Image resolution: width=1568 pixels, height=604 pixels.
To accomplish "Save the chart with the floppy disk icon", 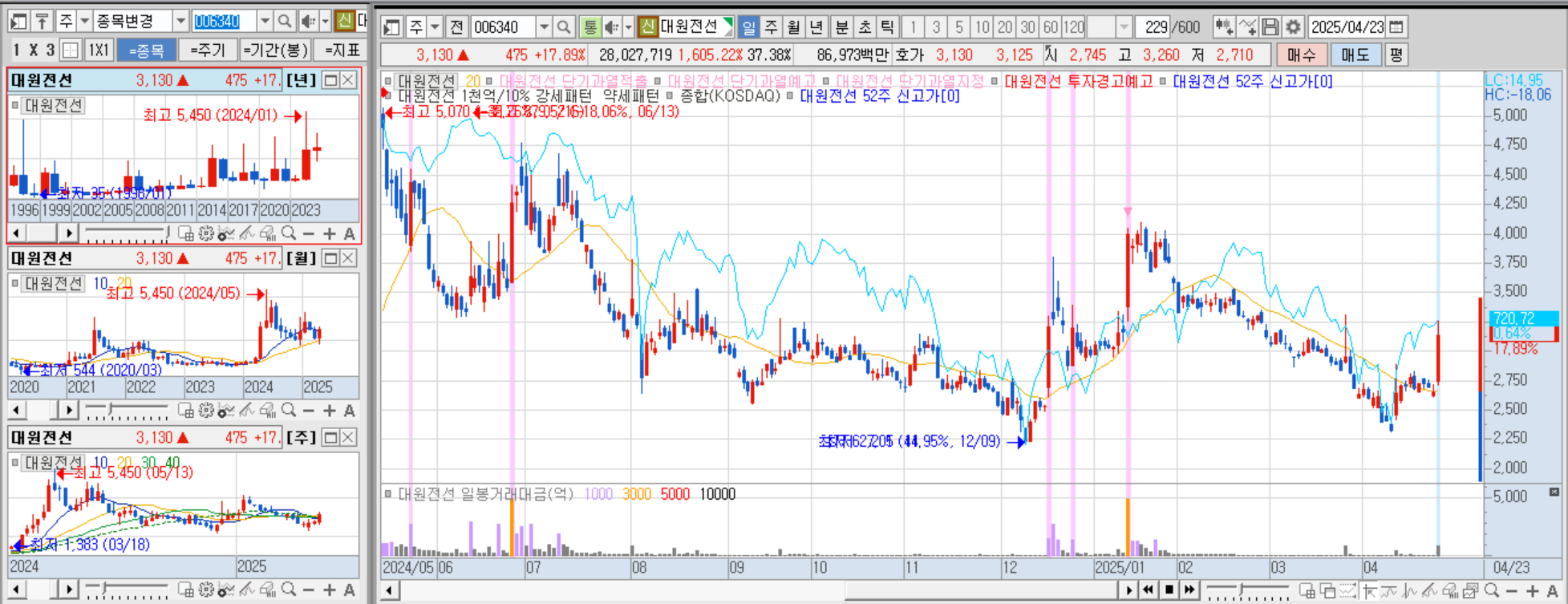I will (1270, 27).
